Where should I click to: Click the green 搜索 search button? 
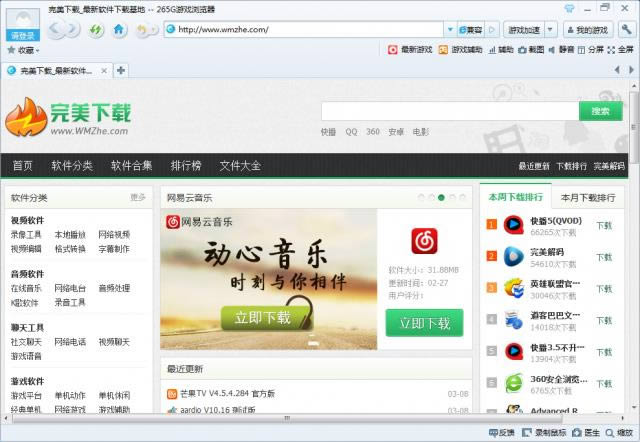click(x=601, y=111)
